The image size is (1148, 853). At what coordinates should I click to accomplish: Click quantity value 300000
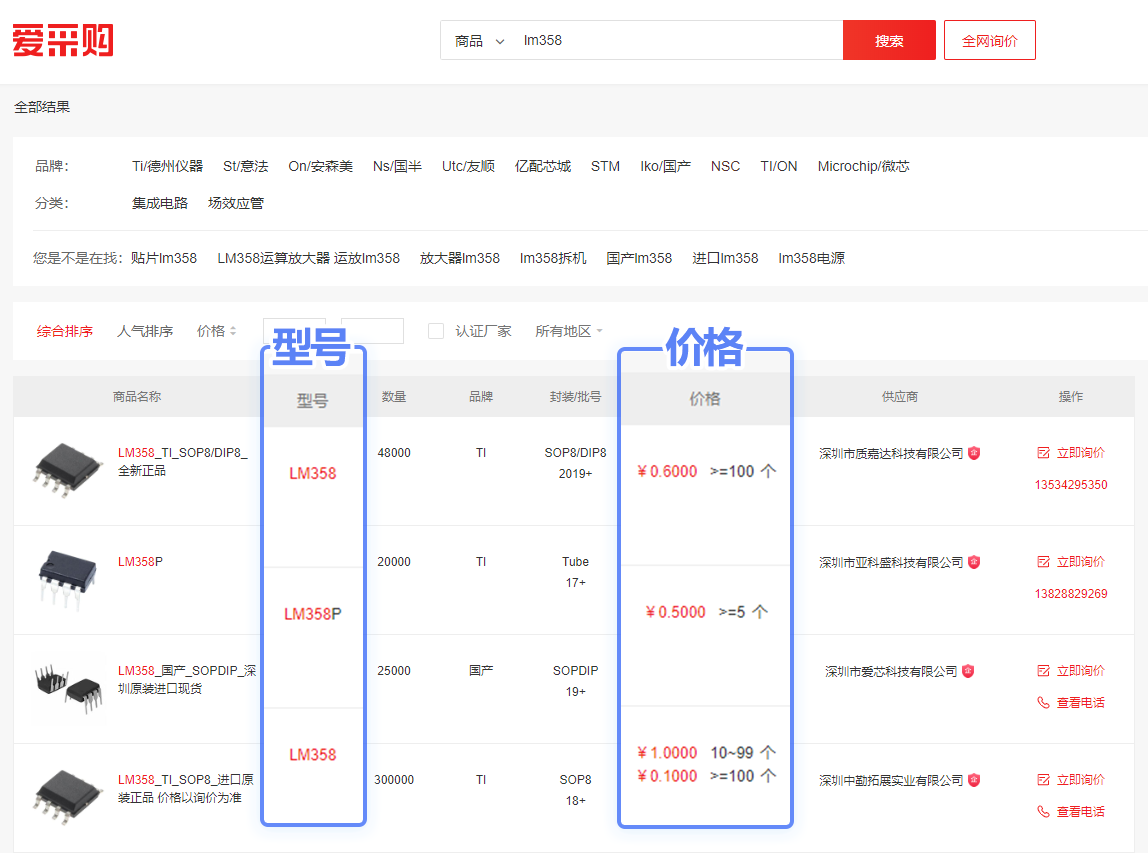point(394,780)
